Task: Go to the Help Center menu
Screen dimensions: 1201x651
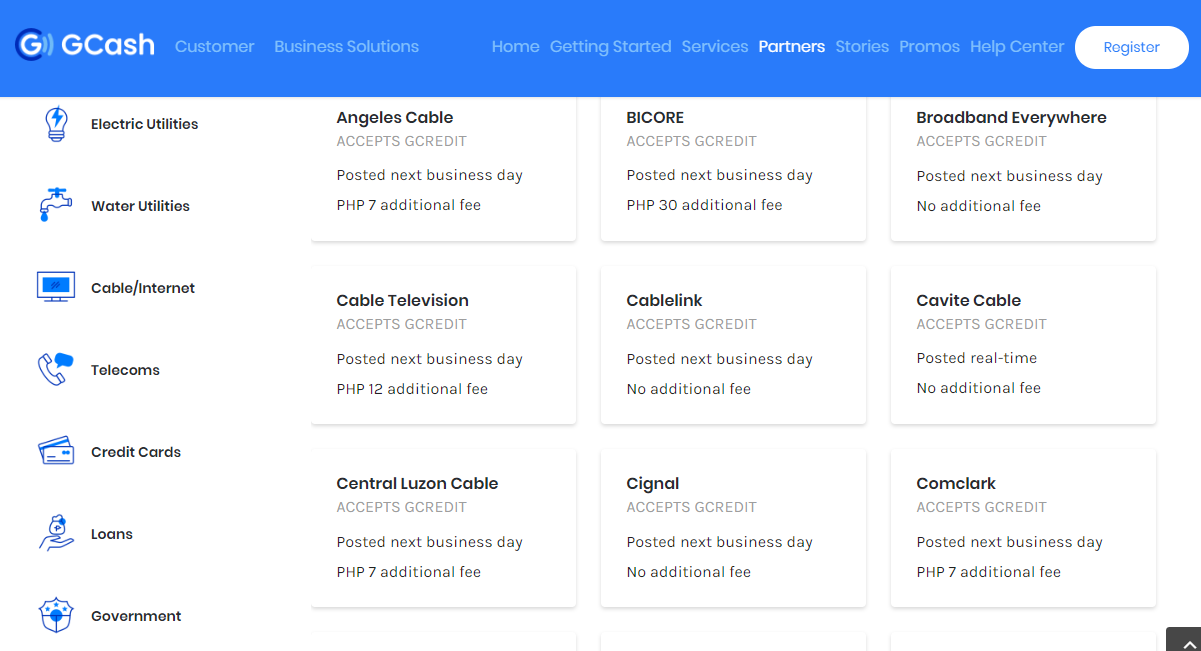Action: click(x=1017, y=46)
